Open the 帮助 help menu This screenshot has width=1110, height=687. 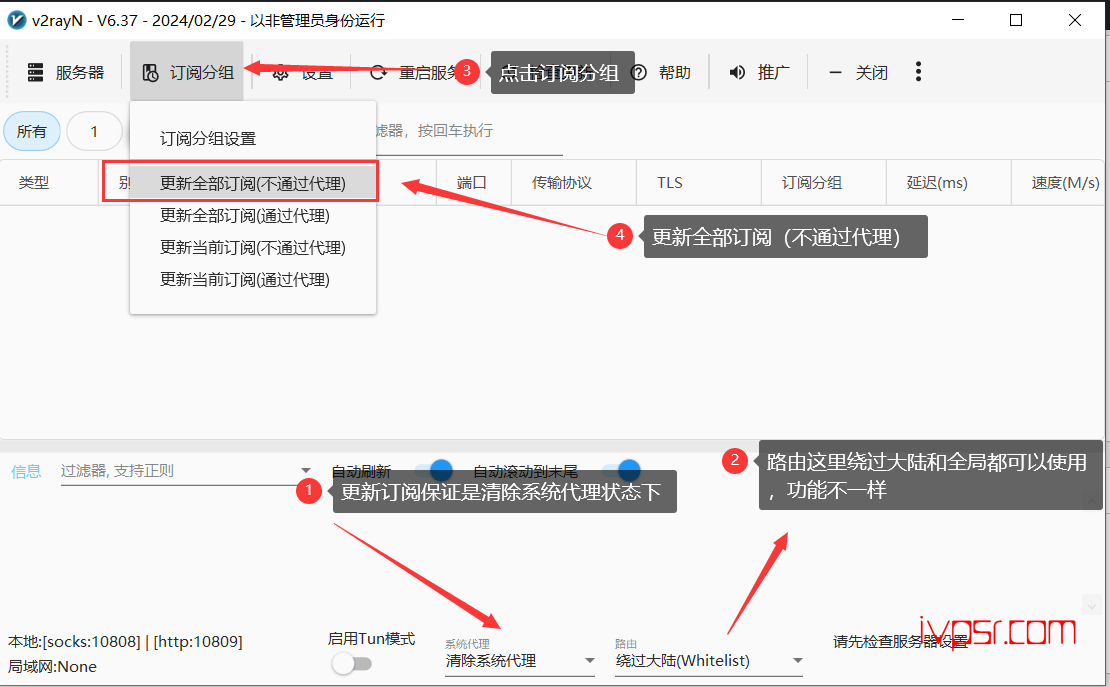(660, 72)
